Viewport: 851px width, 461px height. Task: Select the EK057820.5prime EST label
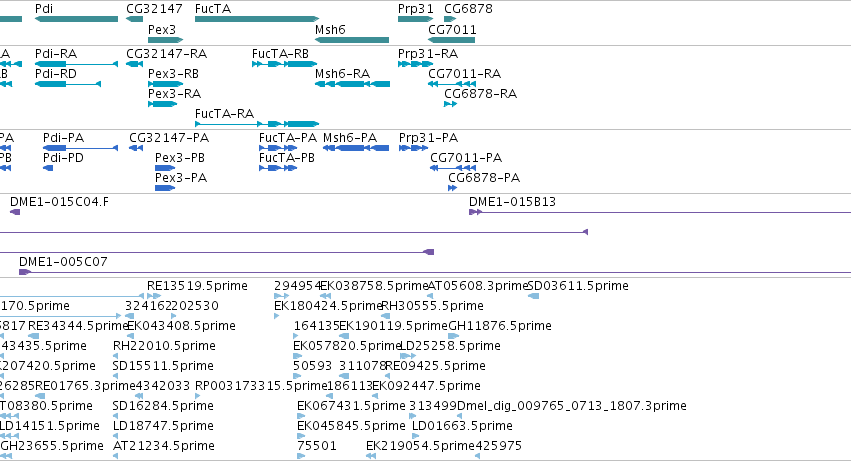(347, 346)
